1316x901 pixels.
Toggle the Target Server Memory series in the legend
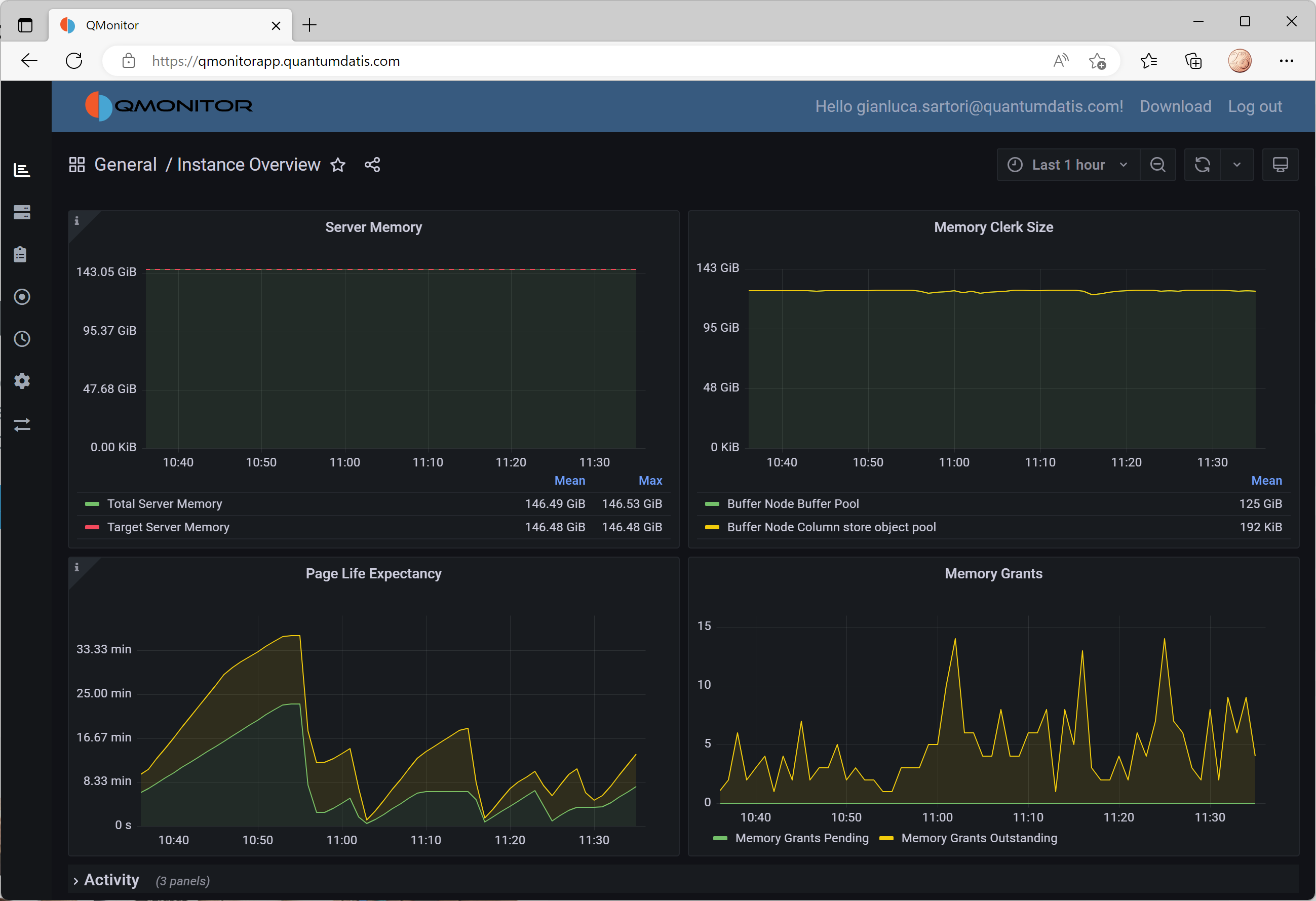coord(168,527)
